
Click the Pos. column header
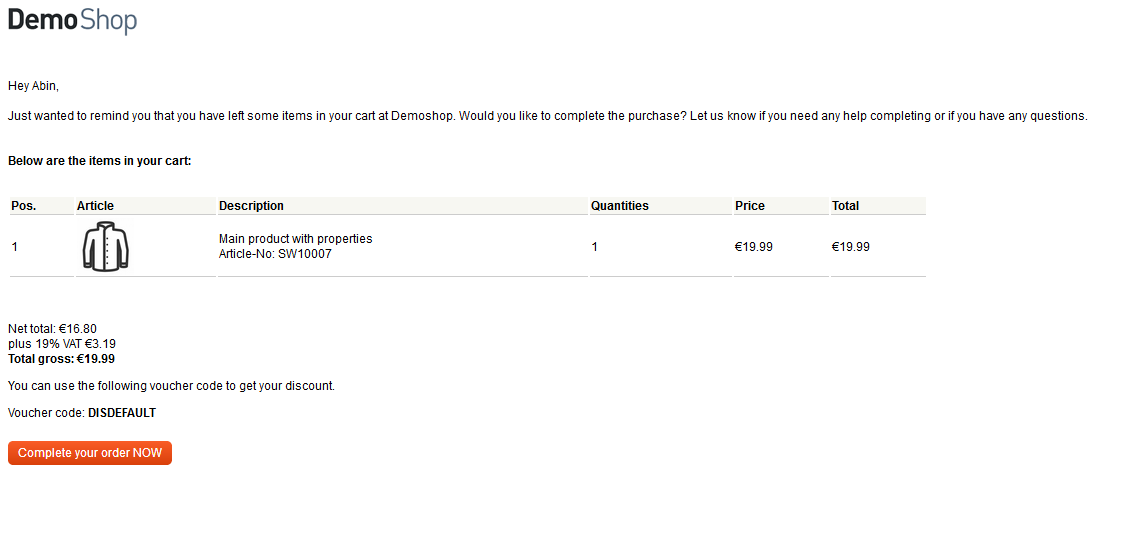click(24, 206)
